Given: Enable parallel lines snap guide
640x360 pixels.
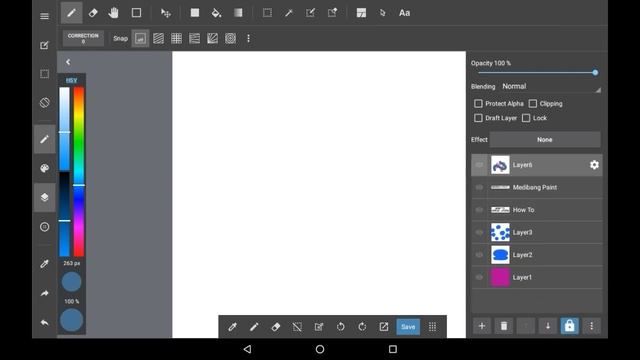Looking at the screenshot, I should (x=158, y=38).
